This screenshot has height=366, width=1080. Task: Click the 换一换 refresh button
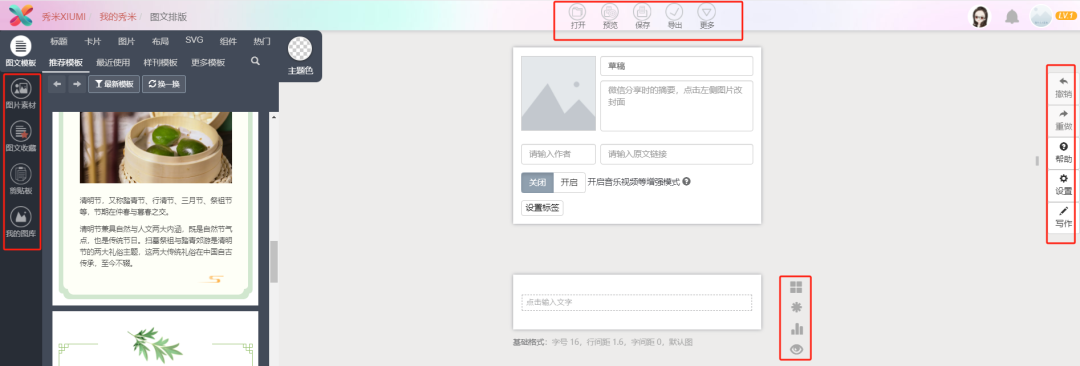point(164,84)
